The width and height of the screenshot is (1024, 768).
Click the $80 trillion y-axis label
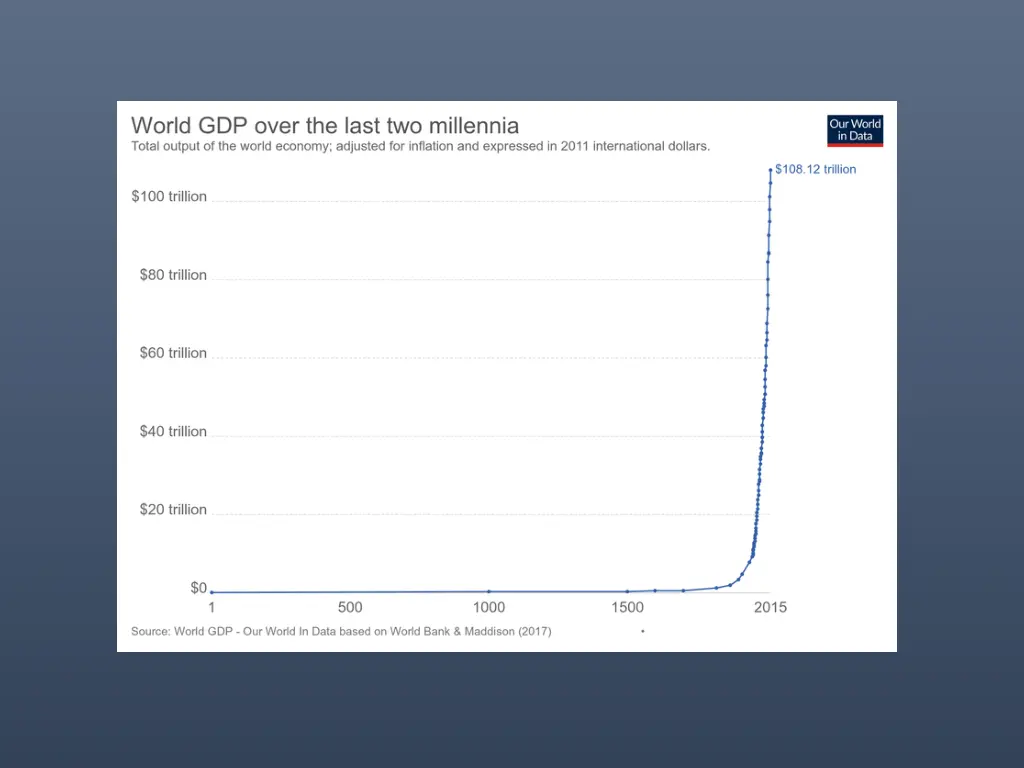tap(173, 275)
